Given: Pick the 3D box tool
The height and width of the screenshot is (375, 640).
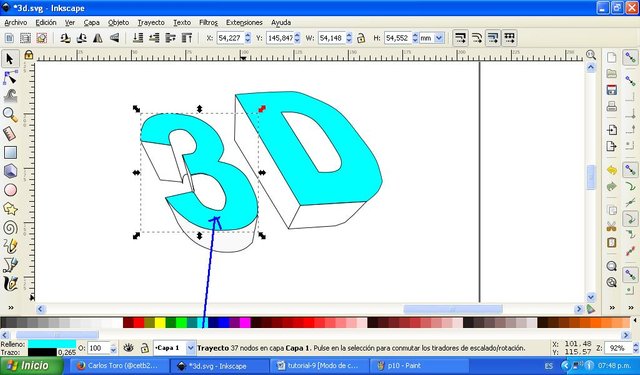Looking at the screenshot, I should (10, 171).
